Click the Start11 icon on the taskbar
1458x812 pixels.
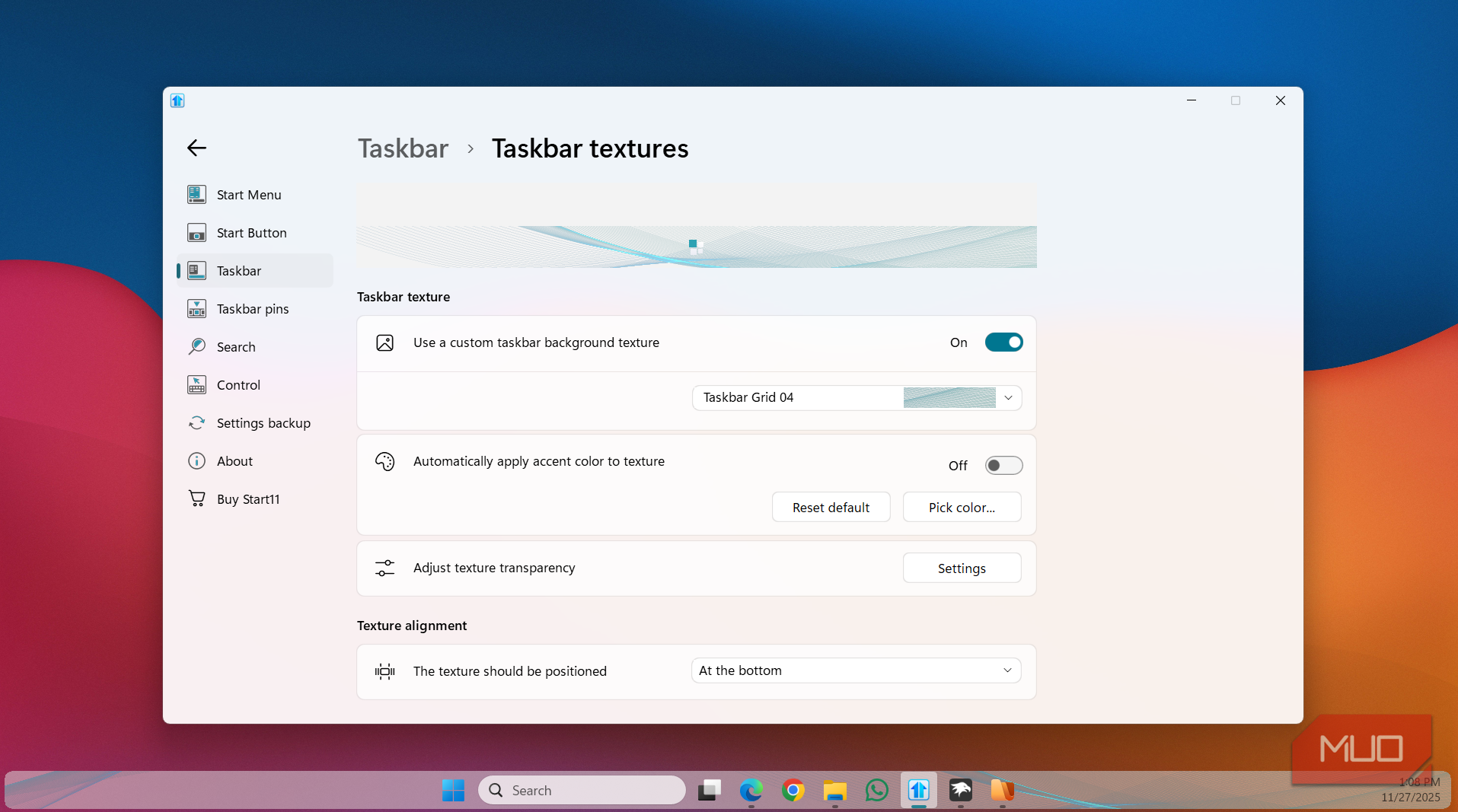coord(918,791)
